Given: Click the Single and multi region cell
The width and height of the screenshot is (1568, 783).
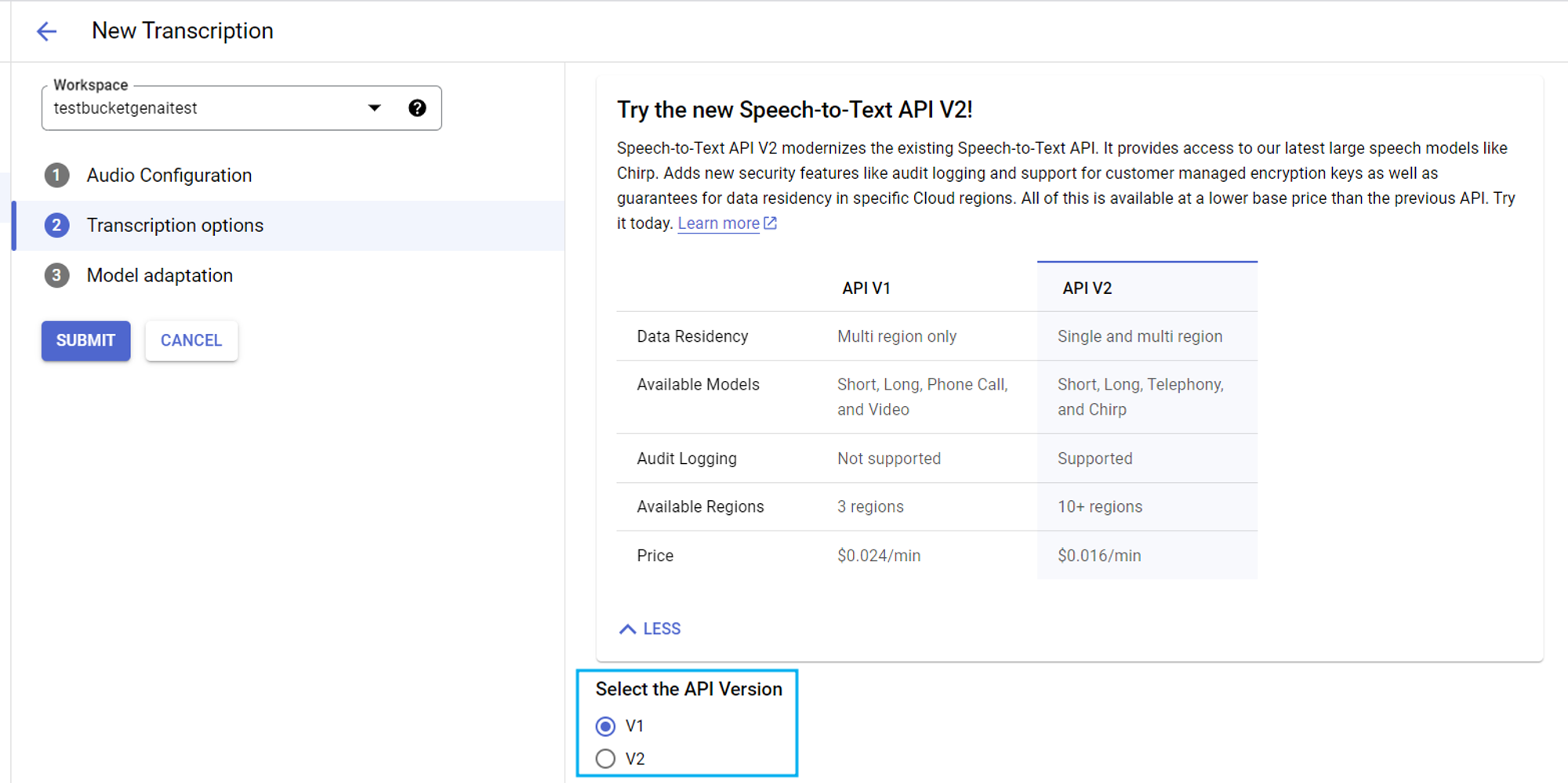Looking at the screenshot, I should (x=1140, y=336).
